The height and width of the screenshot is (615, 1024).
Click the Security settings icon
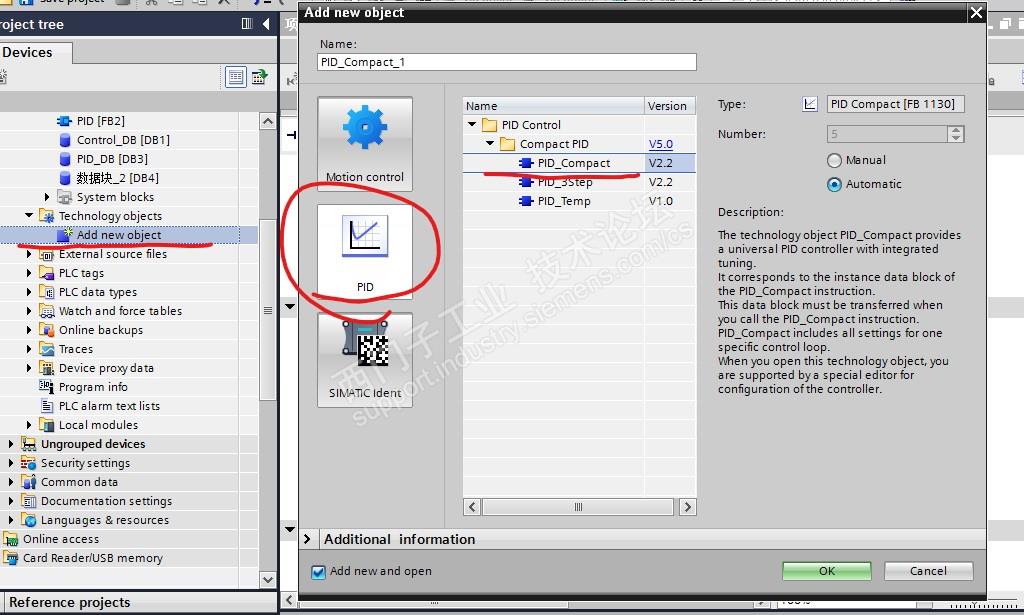click(28, 463)
